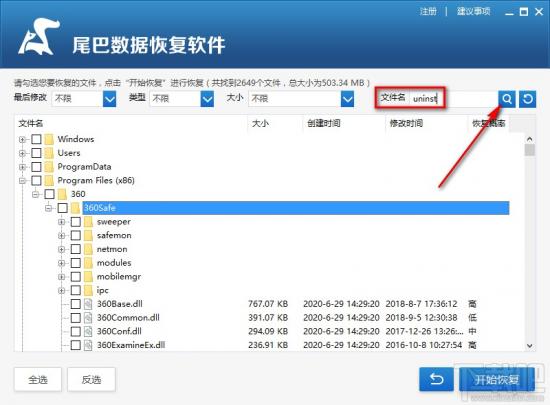Click the 注册 link in title bar
Image resolution: width=550 pixels, height=405 pixels.
click(428, 12)
